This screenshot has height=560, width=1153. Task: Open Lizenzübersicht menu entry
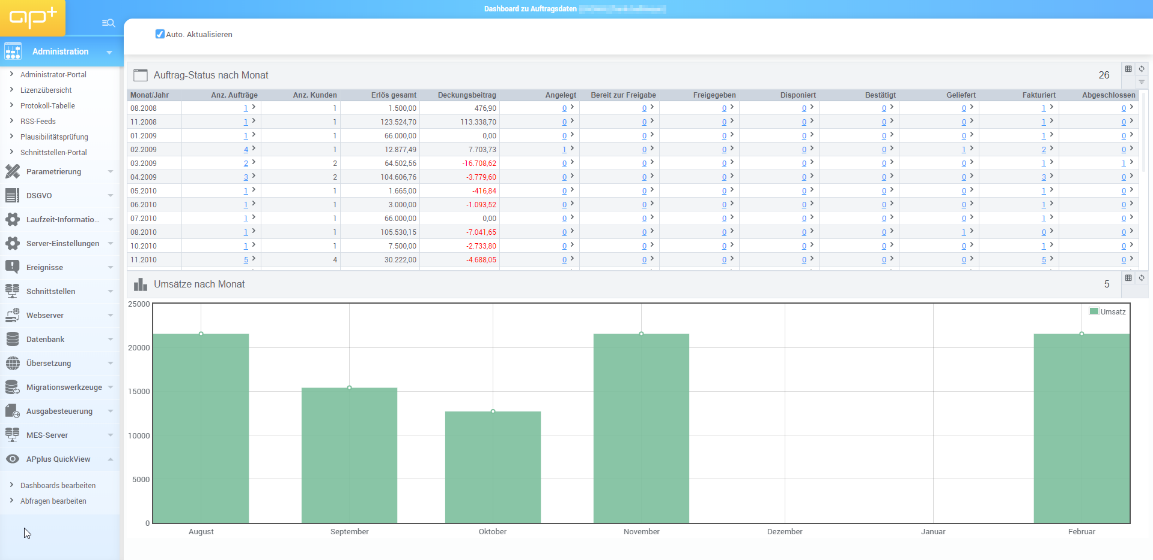pyautogui.click(x=46, y=90)
